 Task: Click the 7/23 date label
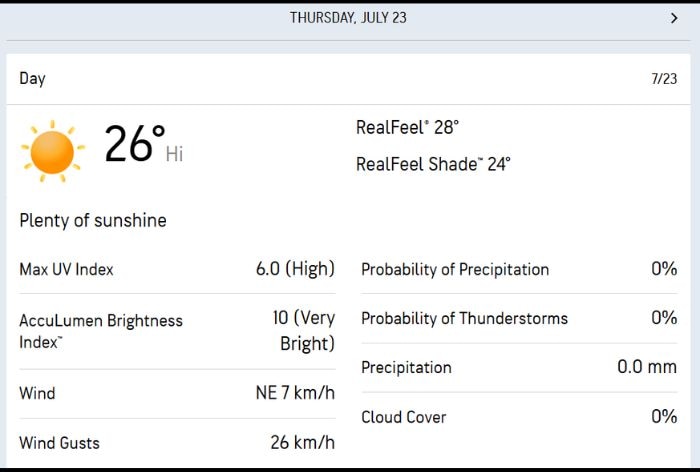click(x=664, y=79)
